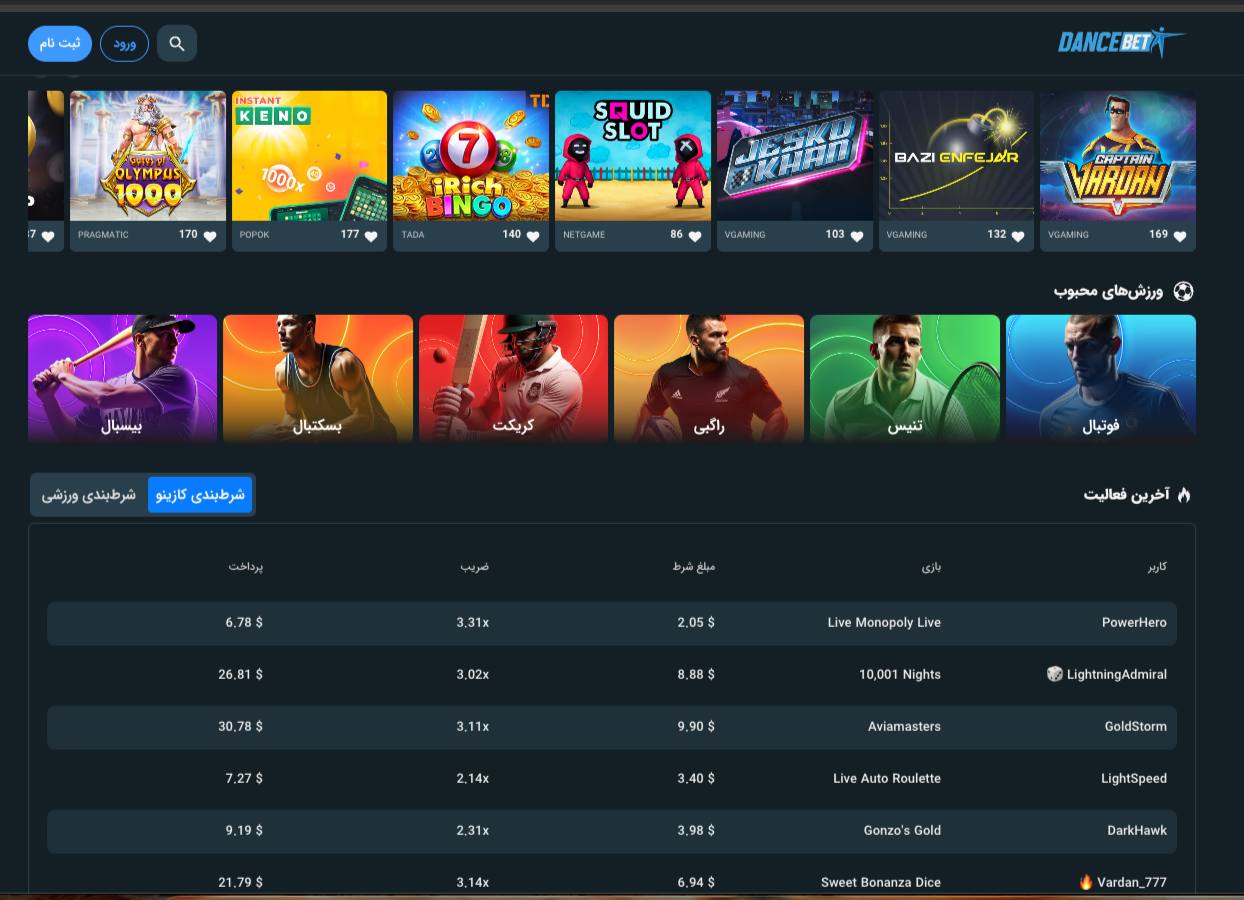The width and height of the screenshot is (1244, 900).
Task: Like the Bazi Enfejar game heart
Action: click(x=1018, y=236)
